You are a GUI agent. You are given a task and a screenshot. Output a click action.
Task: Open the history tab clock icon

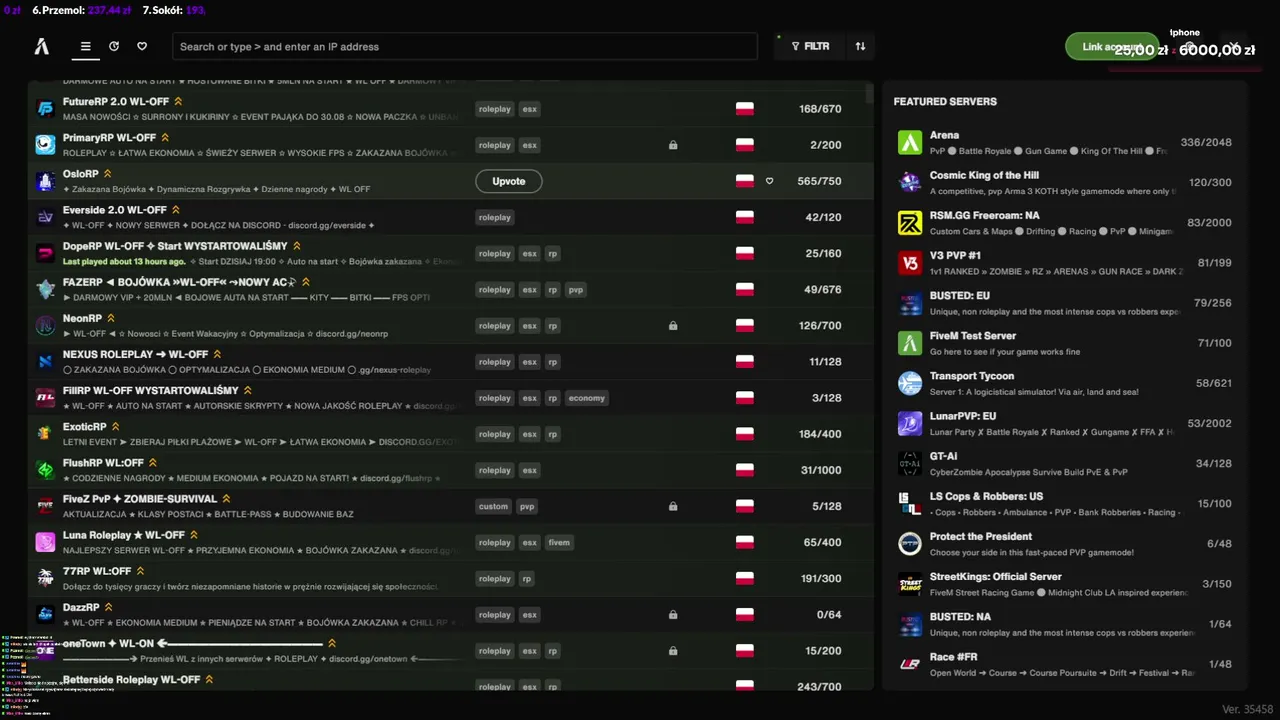(x=114, y=46)
